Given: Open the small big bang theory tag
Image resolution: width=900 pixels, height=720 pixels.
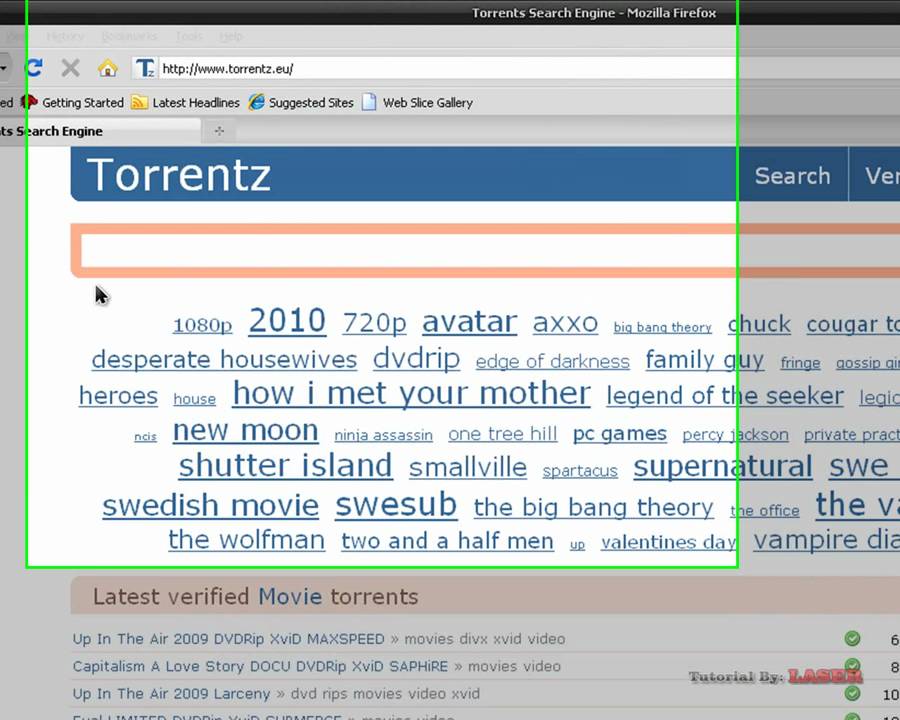Looking at the screenshot, I should (x=662, y=327).
